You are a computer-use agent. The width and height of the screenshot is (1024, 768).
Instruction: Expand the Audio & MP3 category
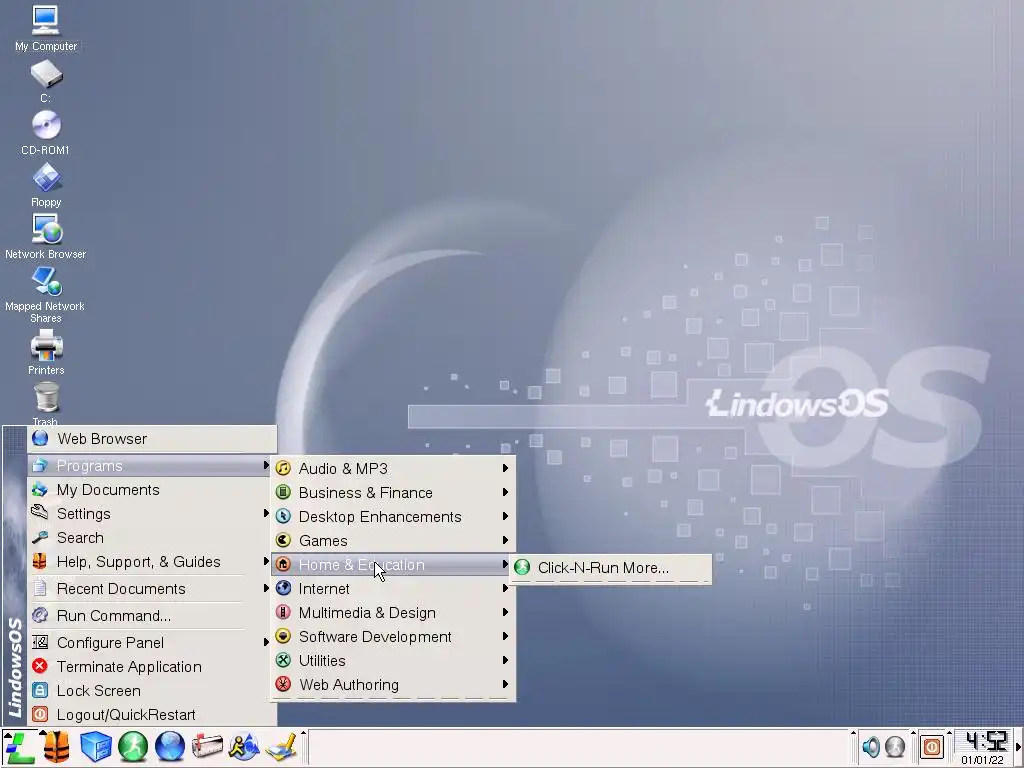pyautogui.click(x=392, y=469)
